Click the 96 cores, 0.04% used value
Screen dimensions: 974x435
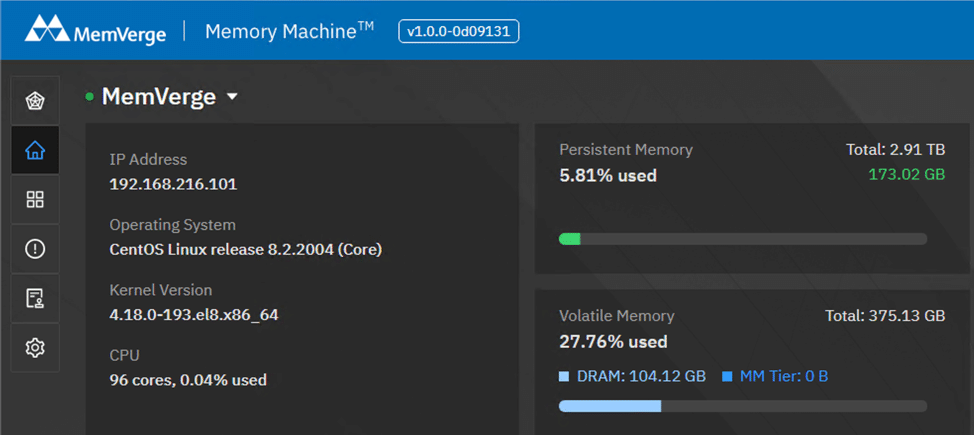[x=188, y=380]
